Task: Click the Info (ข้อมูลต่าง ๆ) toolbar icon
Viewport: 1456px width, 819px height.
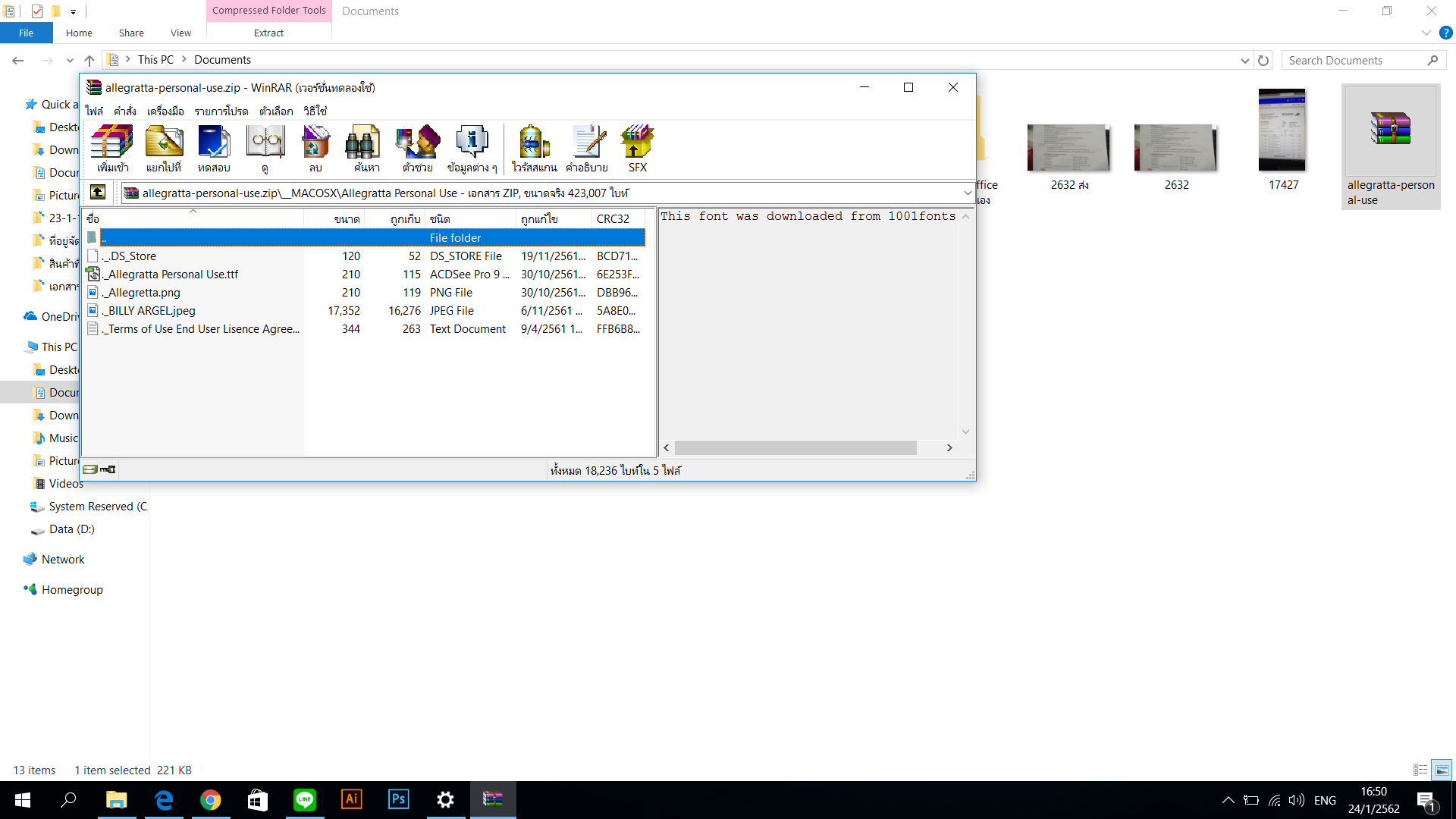Action: click(472, 149)
